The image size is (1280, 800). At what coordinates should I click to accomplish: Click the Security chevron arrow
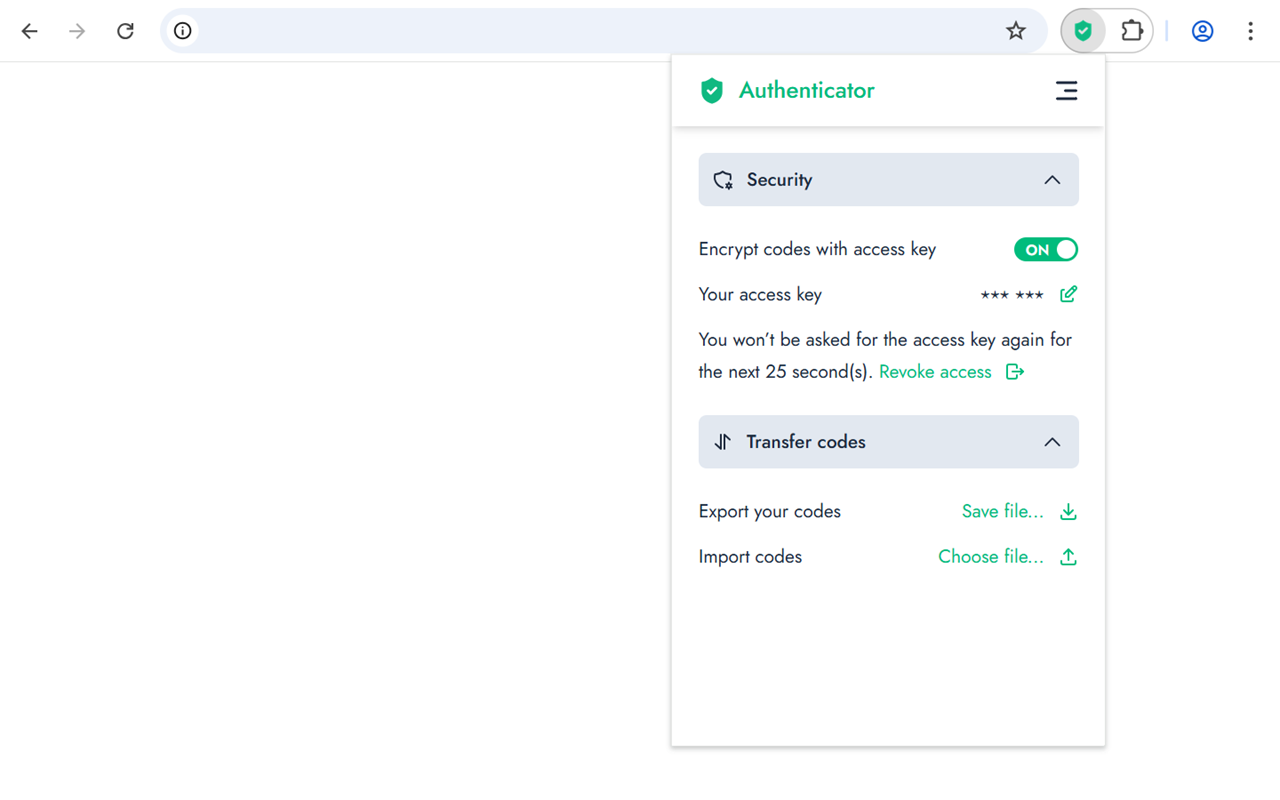pyautogui.click(x=1052, y=180)
